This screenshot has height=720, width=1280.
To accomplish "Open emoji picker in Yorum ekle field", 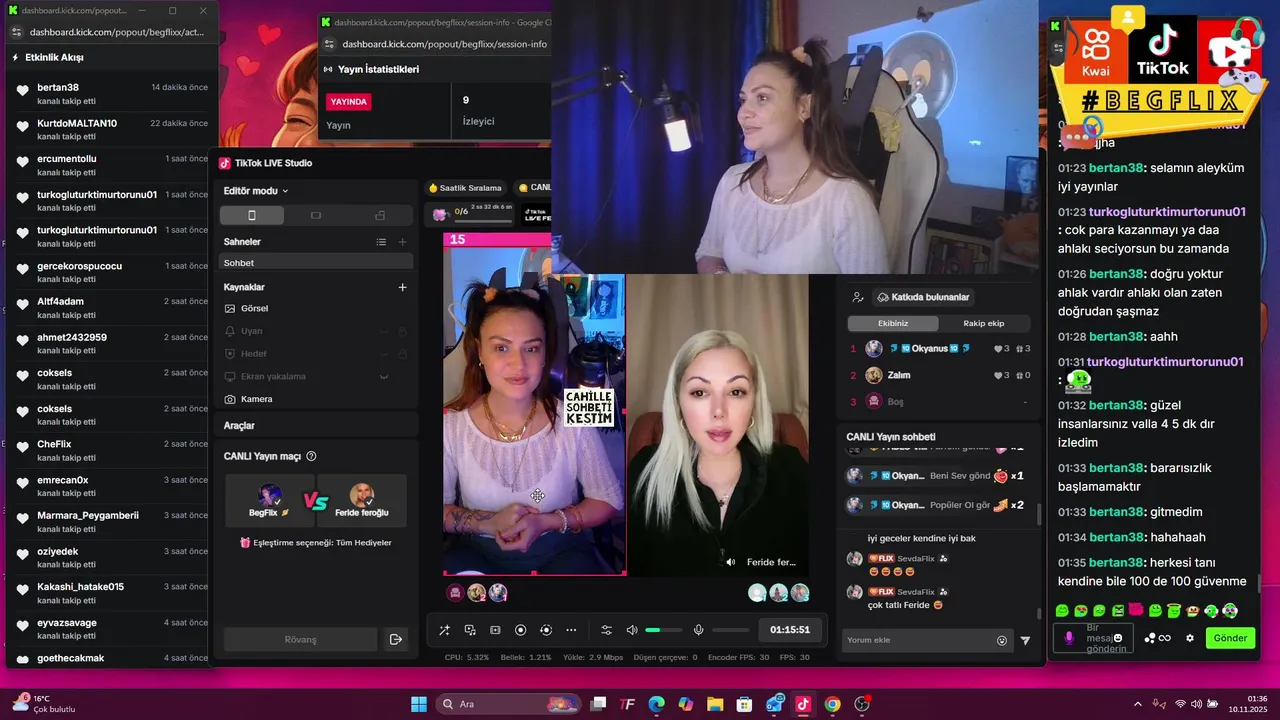I will coord(1002,640).
